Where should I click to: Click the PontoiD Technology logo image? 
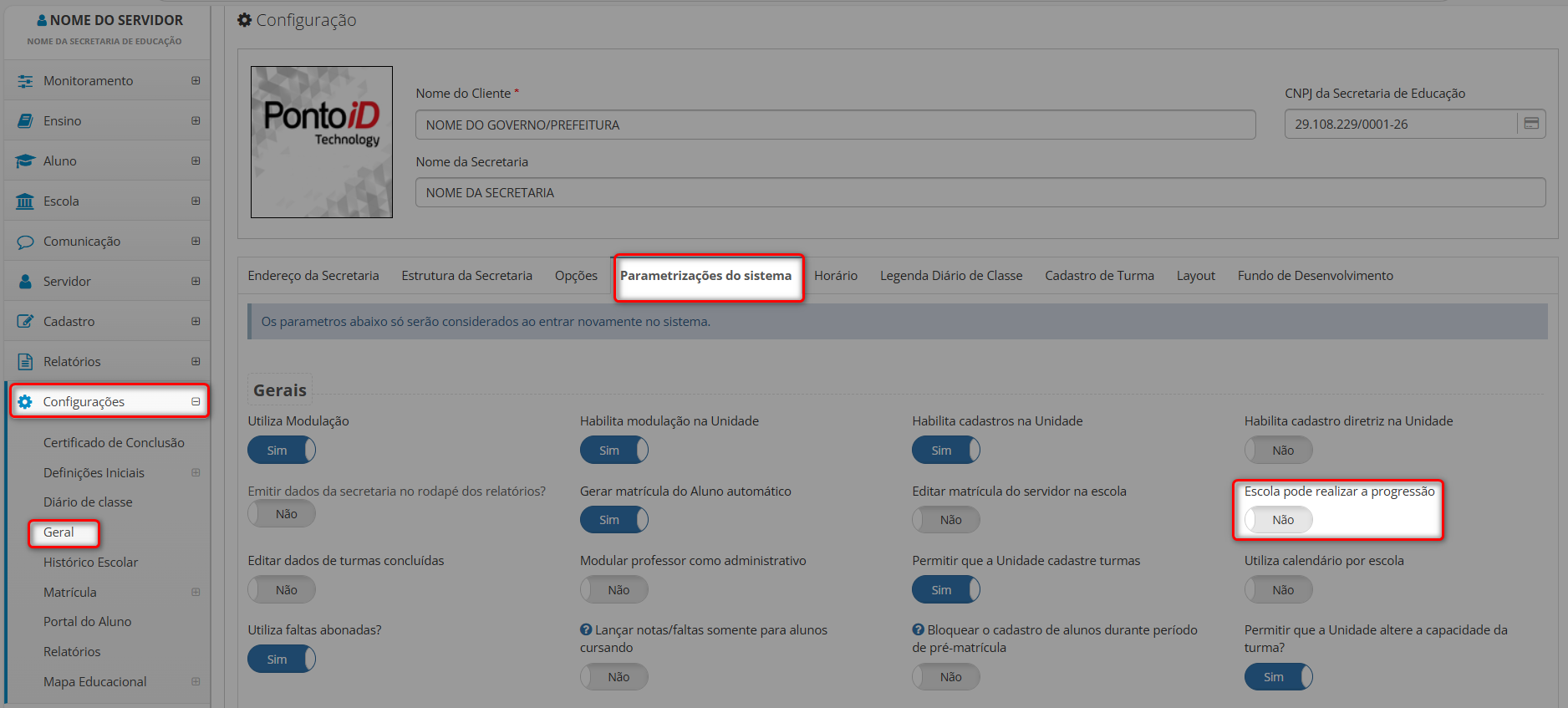coord(322,142)
